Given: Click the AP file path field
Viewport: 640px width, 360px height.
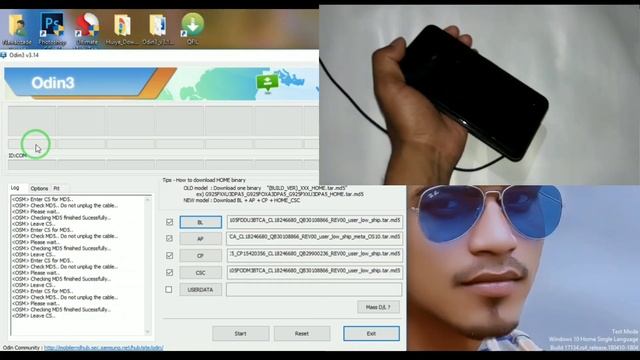Looking at the screenshot, I should click(314, 238).
